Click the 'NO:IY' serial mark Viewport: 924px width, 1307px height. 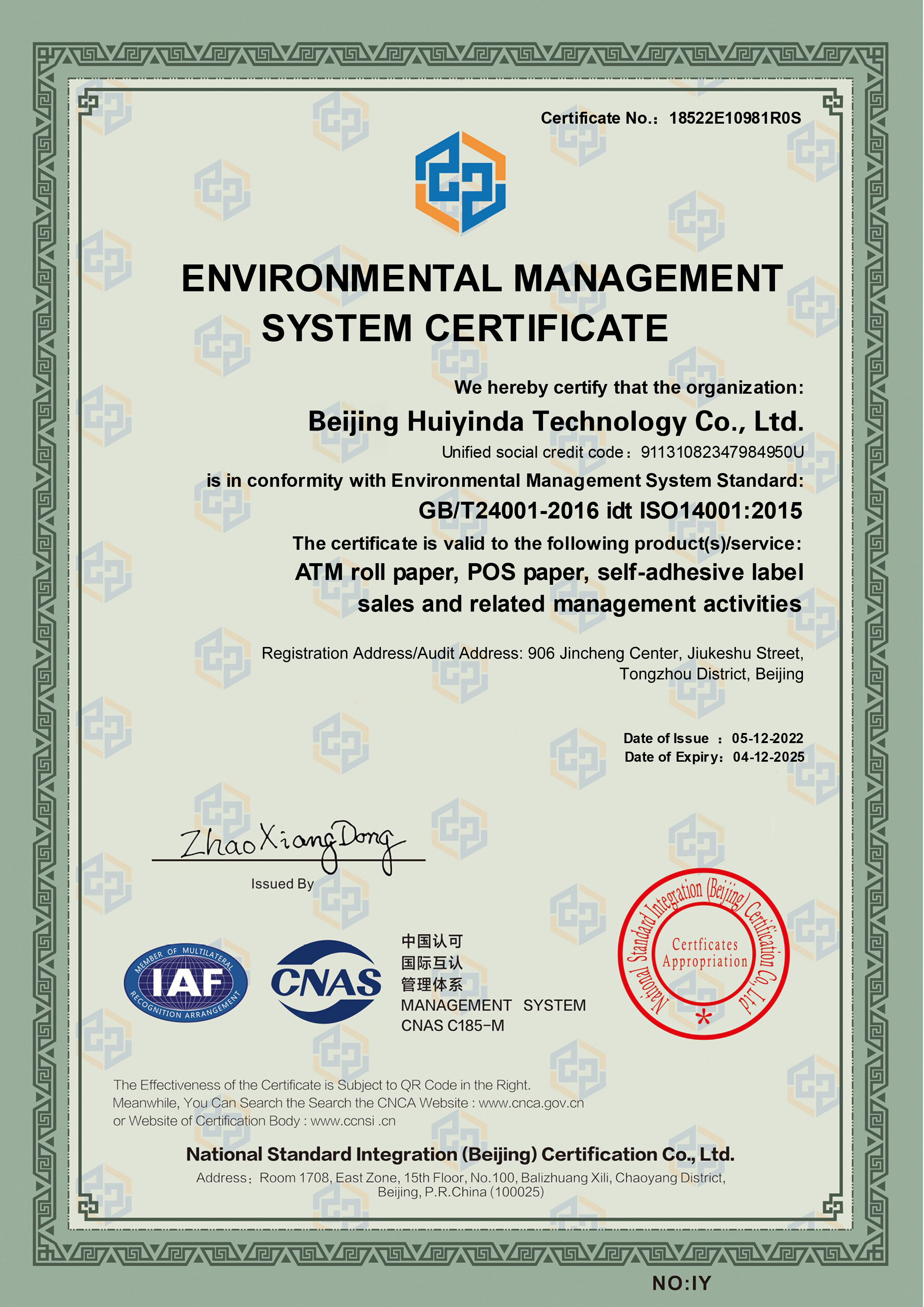click(682, 1283)
